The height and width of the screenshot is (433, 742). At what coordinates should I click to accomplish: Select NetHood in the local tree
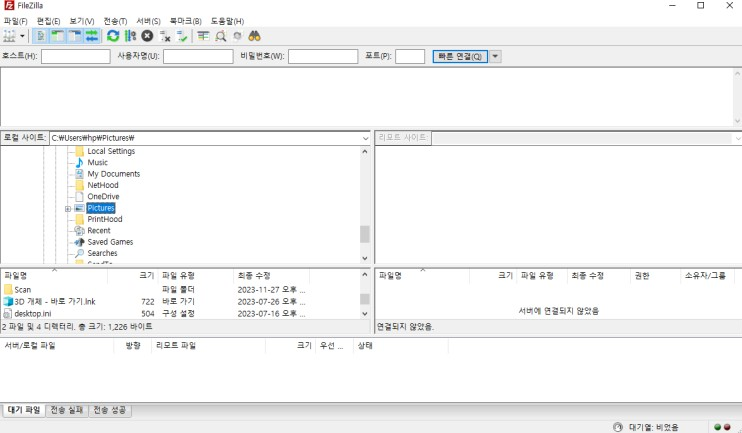[103, 185]
